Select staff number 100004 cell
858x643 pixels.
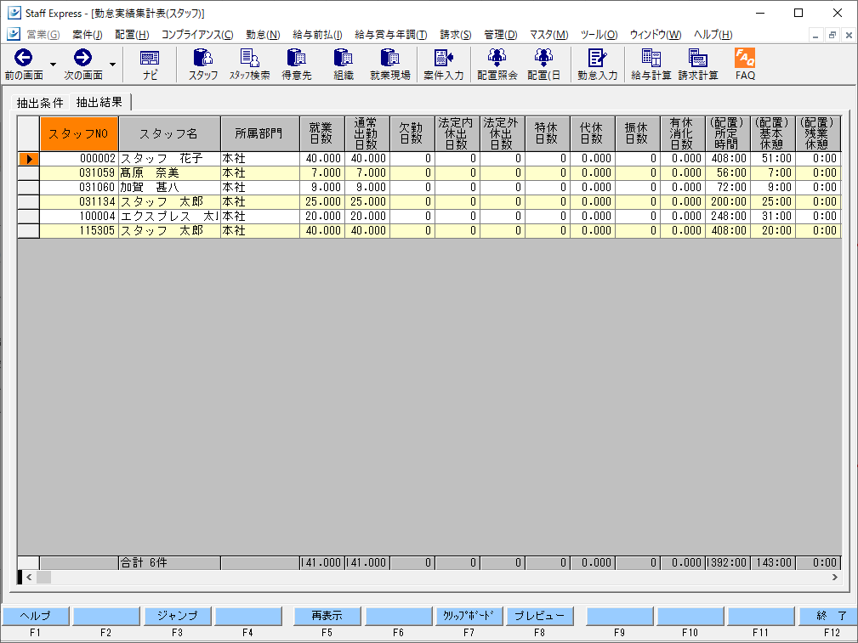(79, 216)
